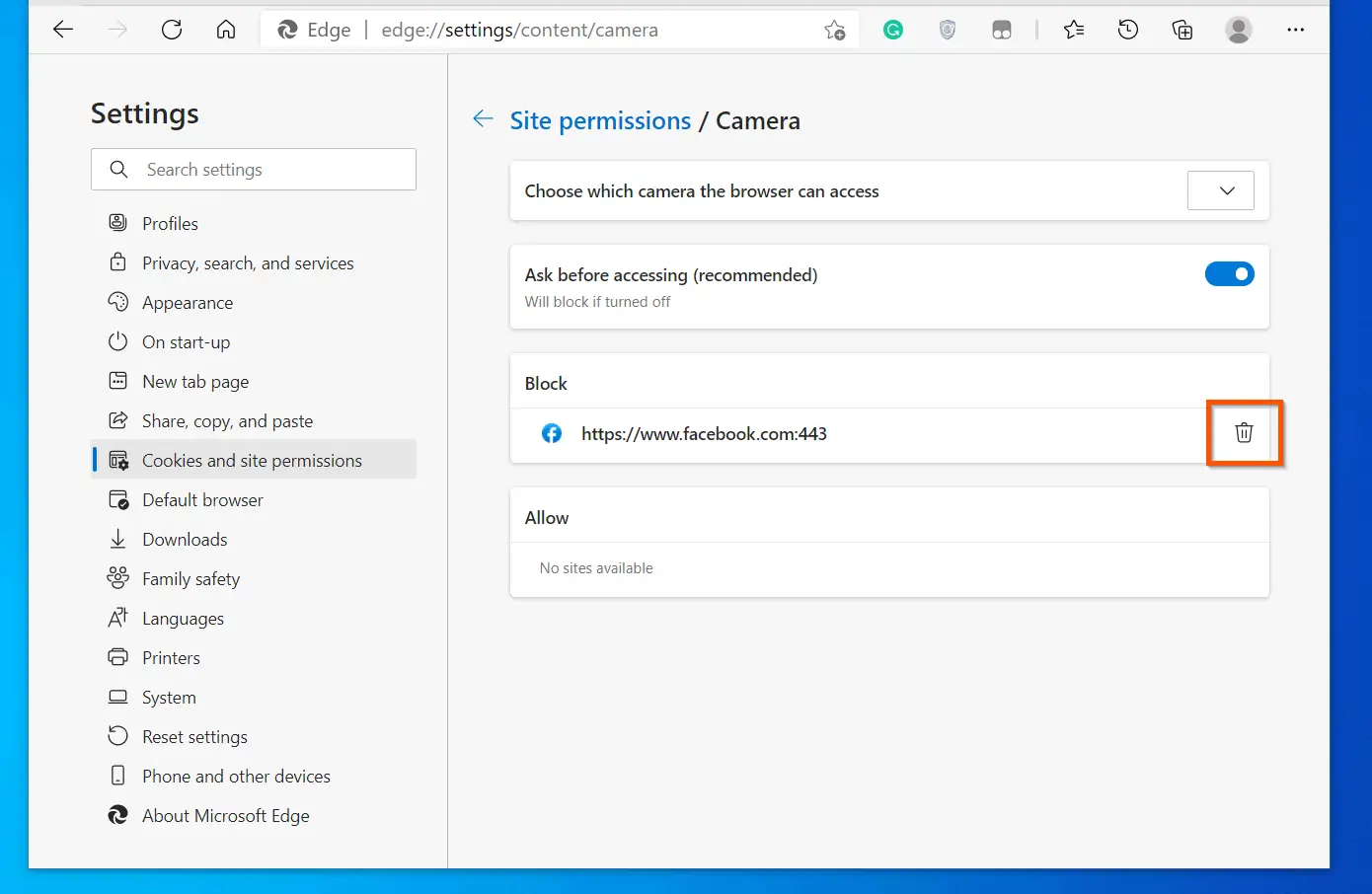Click the address bar URL

[x=519, y=31]
